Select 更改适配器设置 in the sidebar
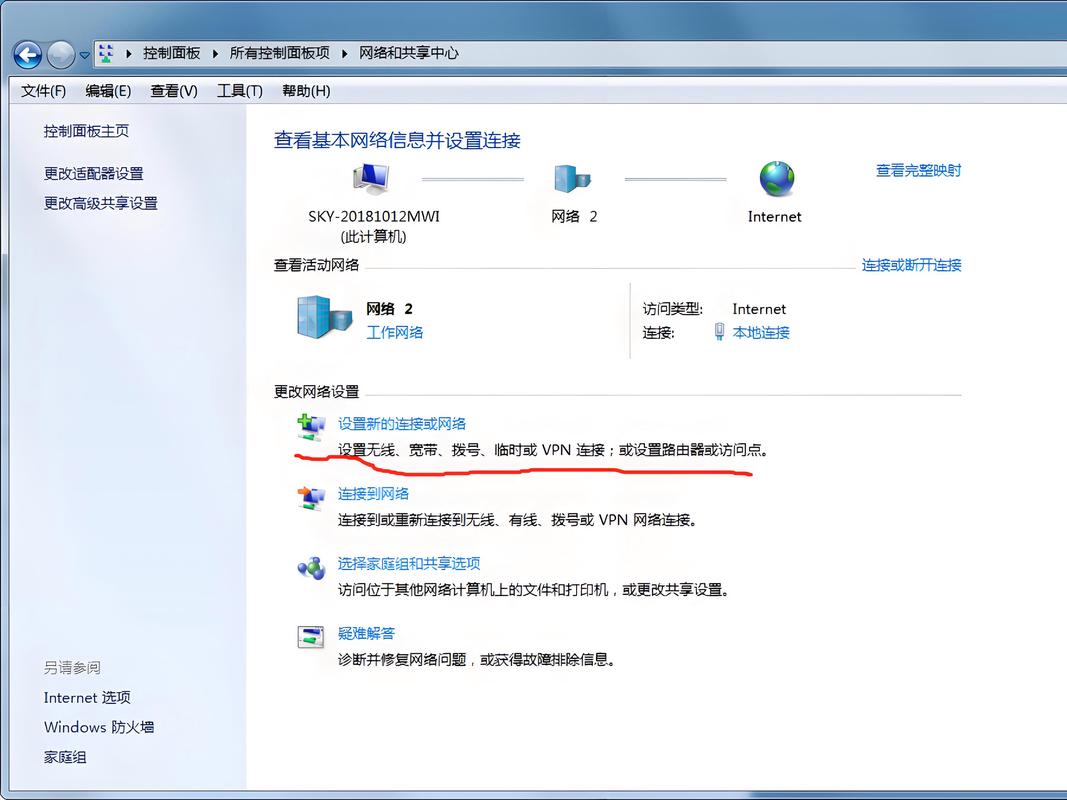1067x800 pixels. click(x=93, y=172)
